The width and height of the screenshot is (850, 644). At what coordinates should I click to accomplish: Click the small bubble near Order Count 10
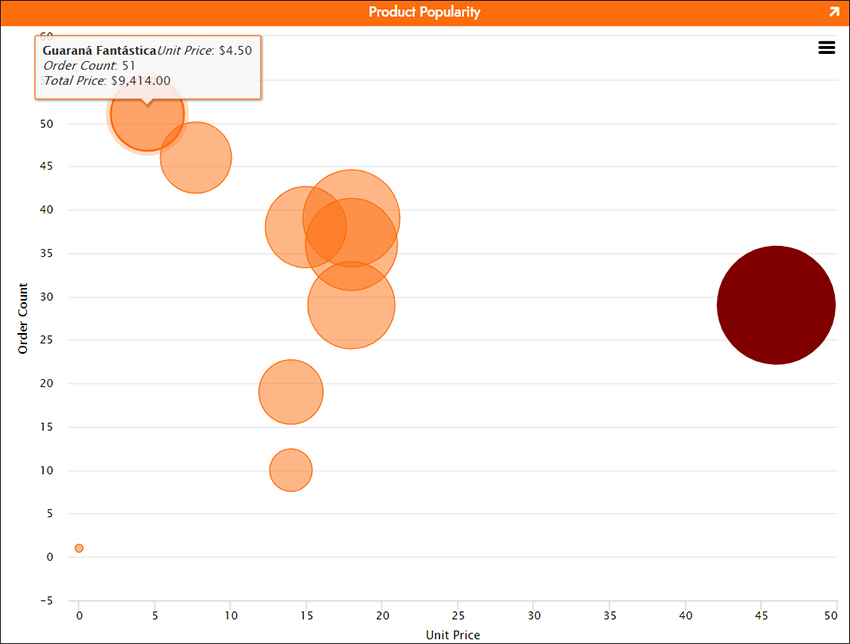[291, 470]
